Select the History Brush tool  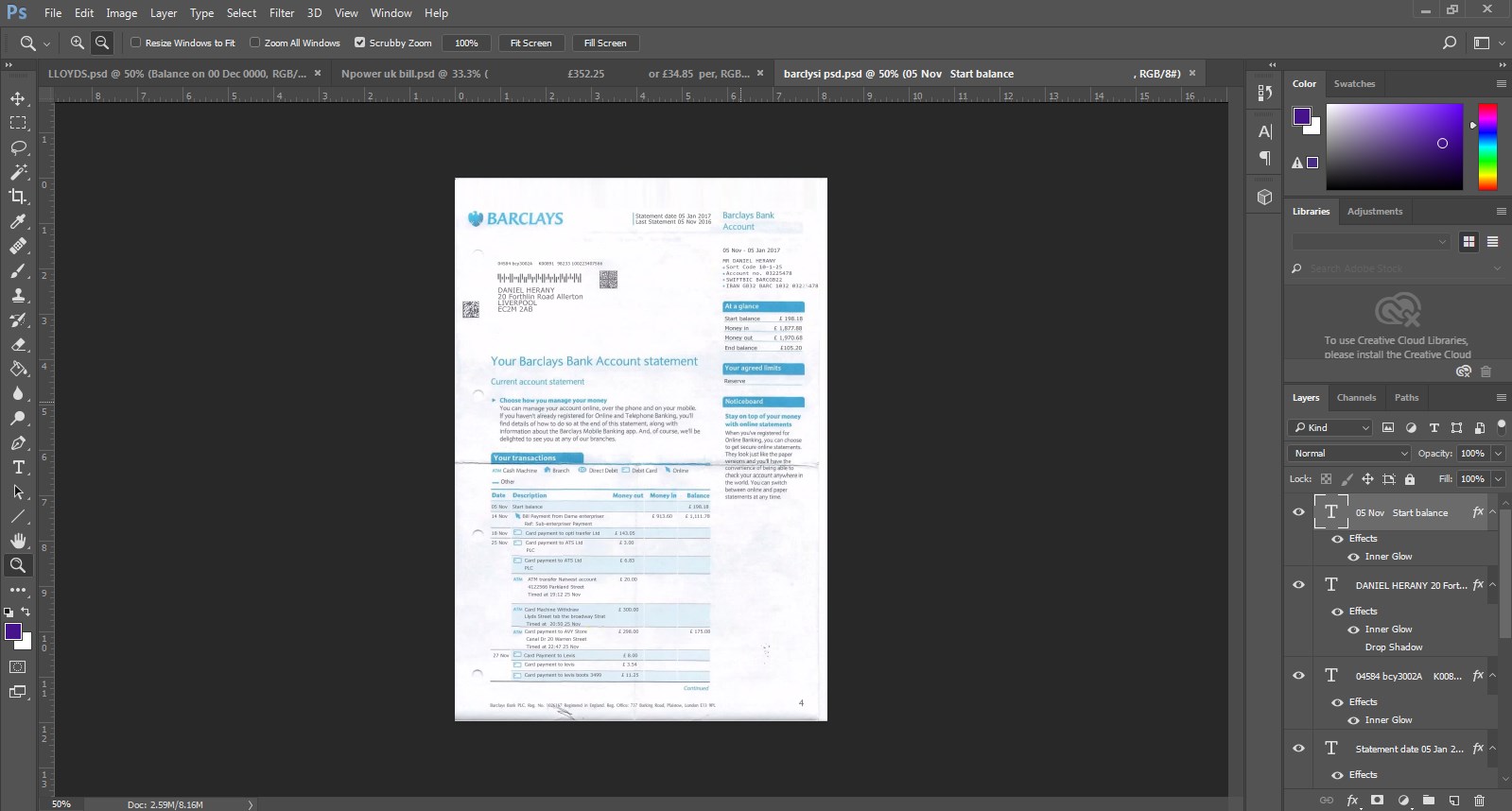coord(18,319)
